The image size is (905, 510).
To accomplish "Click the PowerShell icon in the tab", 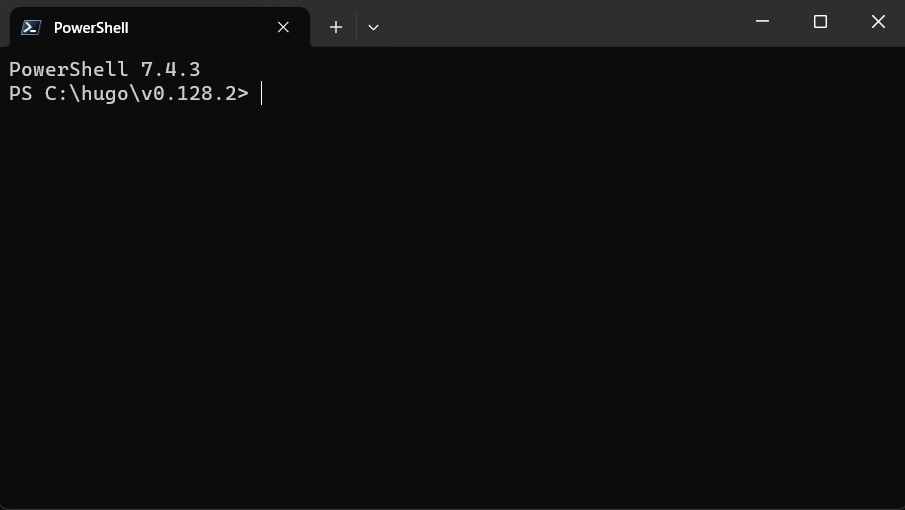I will point(31,27).
